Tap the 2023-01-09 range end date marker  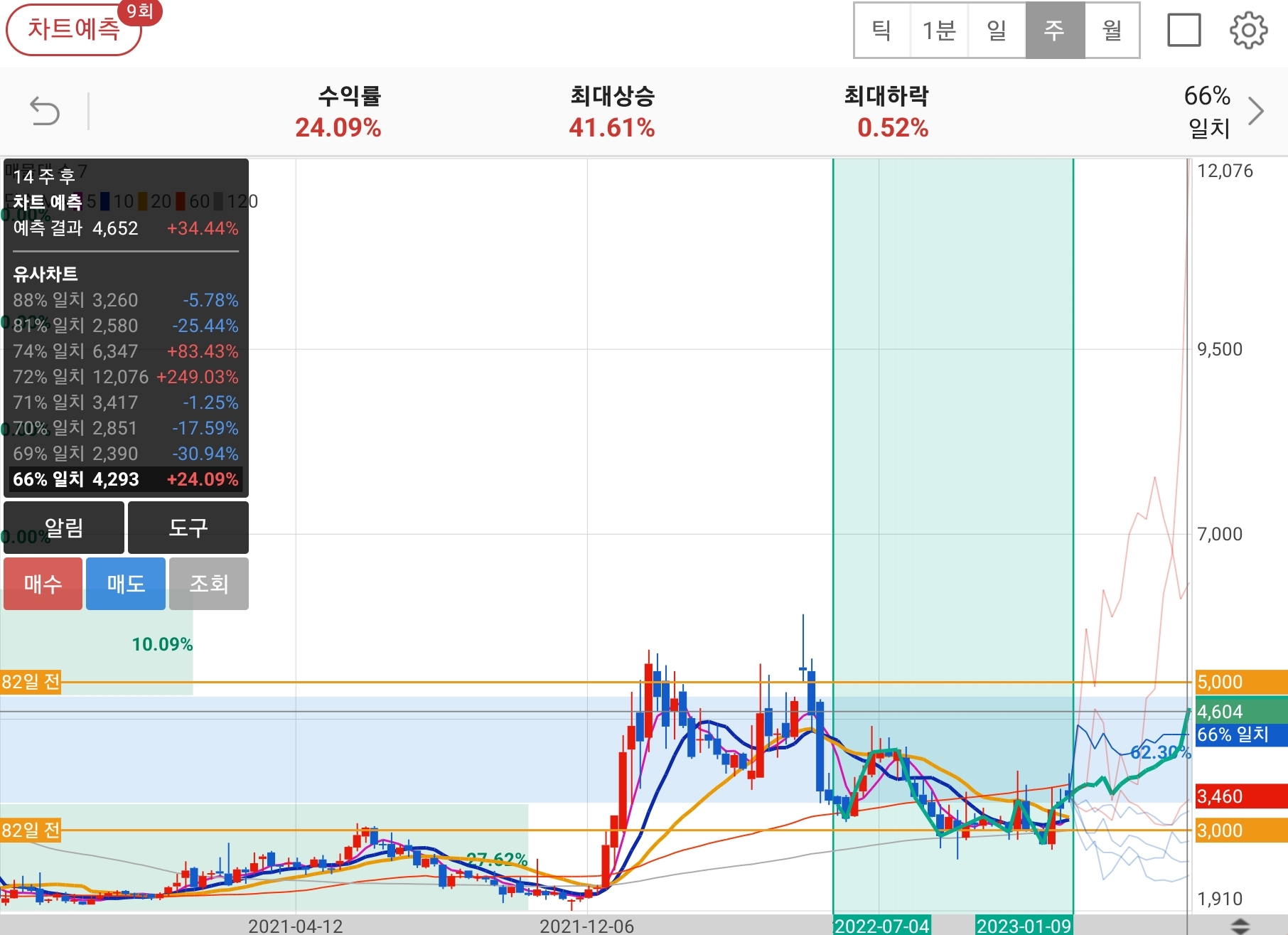point(1024,926)
